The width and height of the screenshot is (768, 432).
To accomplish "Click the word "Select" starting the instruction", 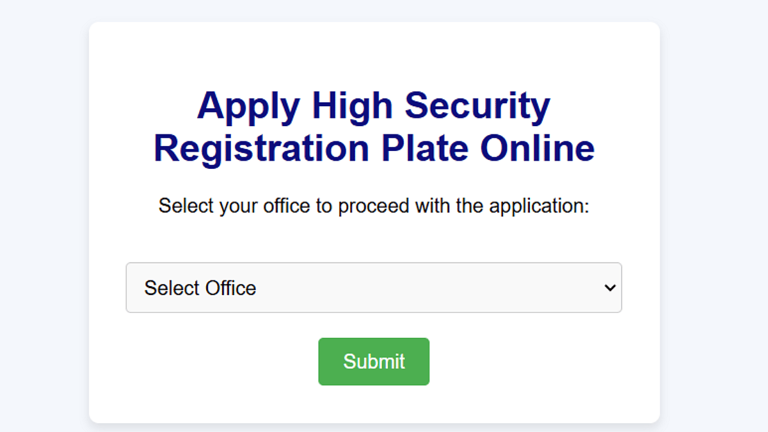I will point(185,206).
